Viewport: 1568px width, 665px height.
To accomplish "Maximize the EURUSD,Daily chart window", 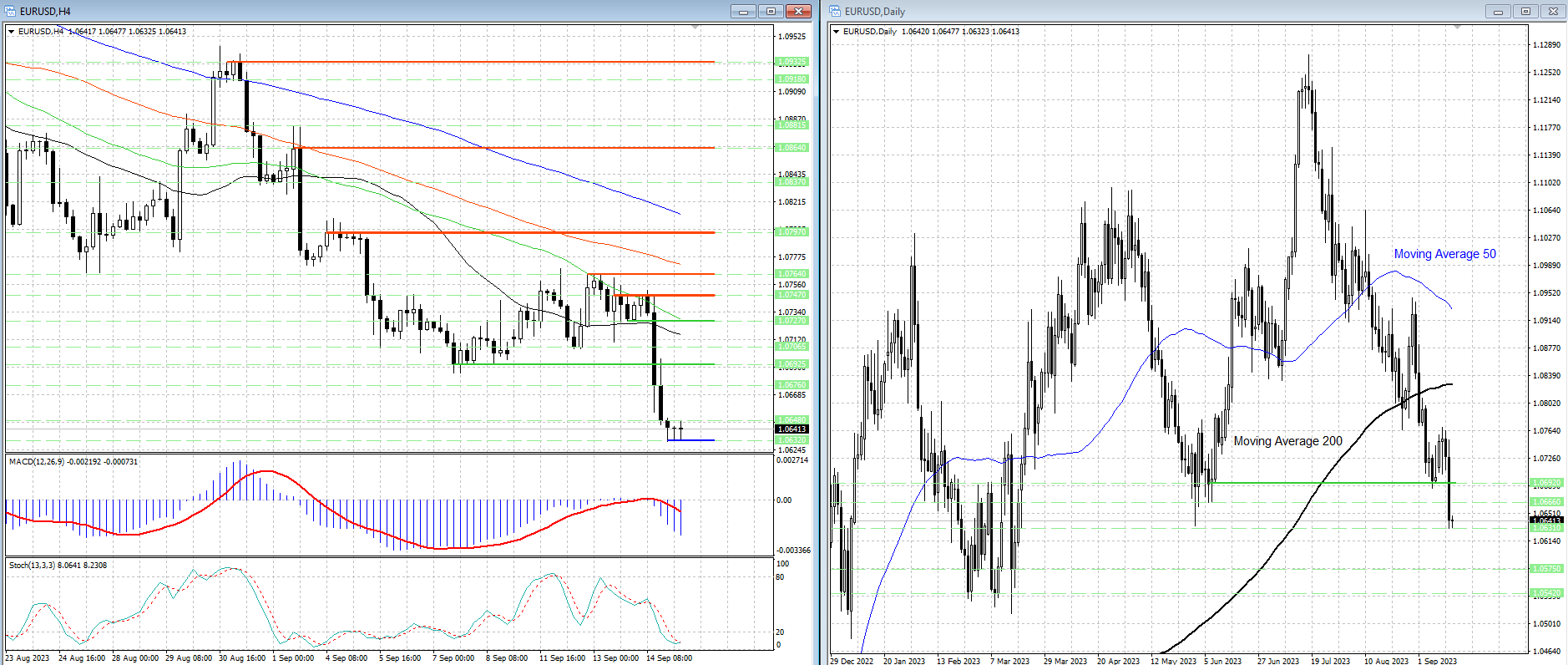I will tap(1525, 11).
